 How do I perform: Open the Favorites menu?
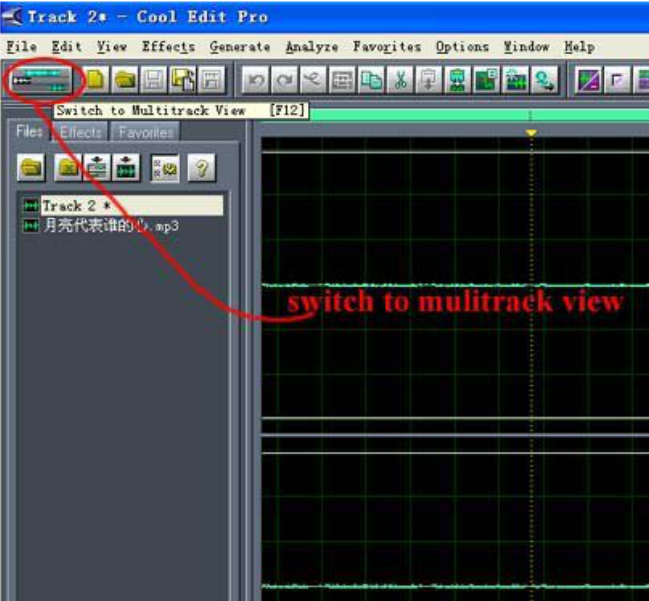tap(387, 47)
